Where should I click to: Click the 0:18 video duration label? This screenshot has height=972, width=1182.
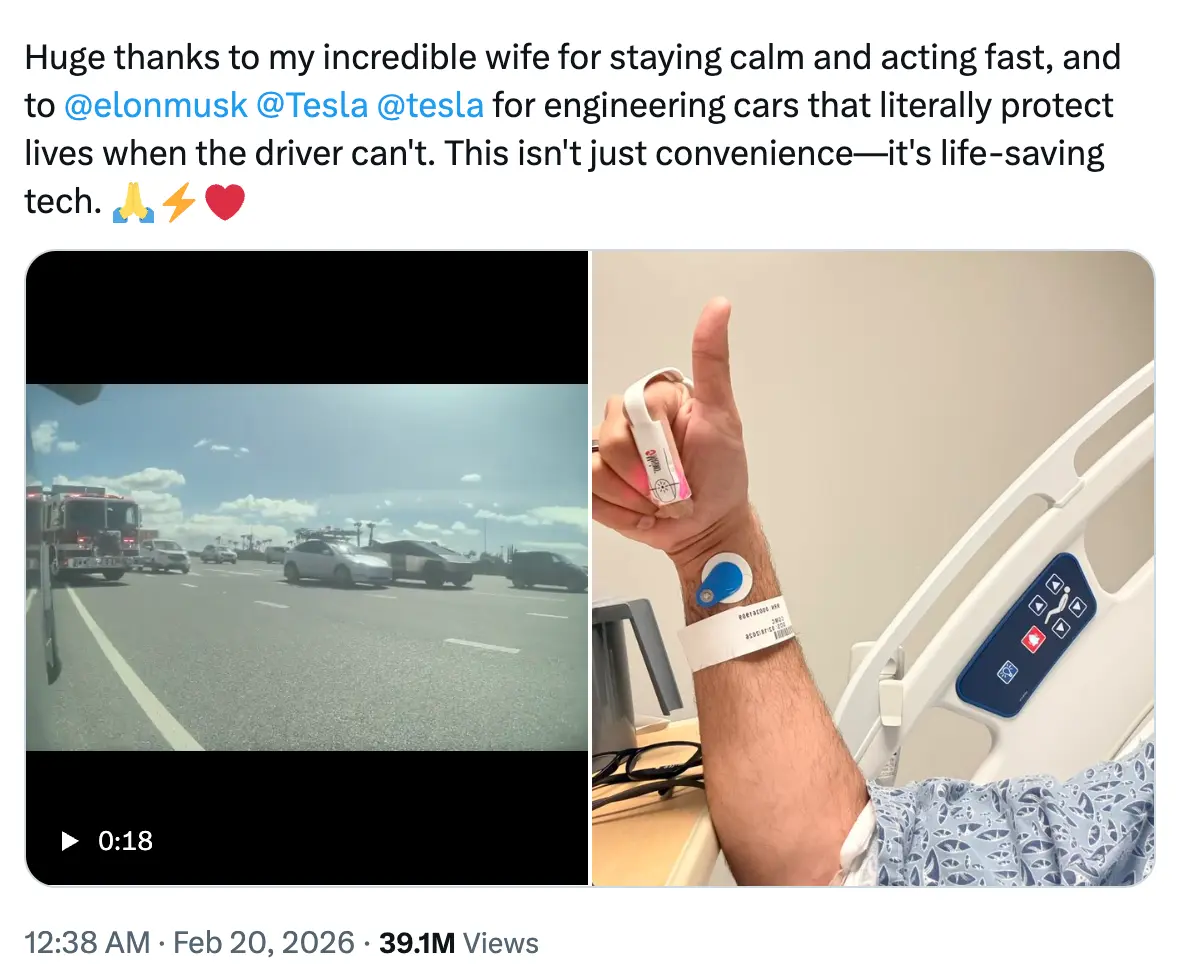click(x=126, y=841)
